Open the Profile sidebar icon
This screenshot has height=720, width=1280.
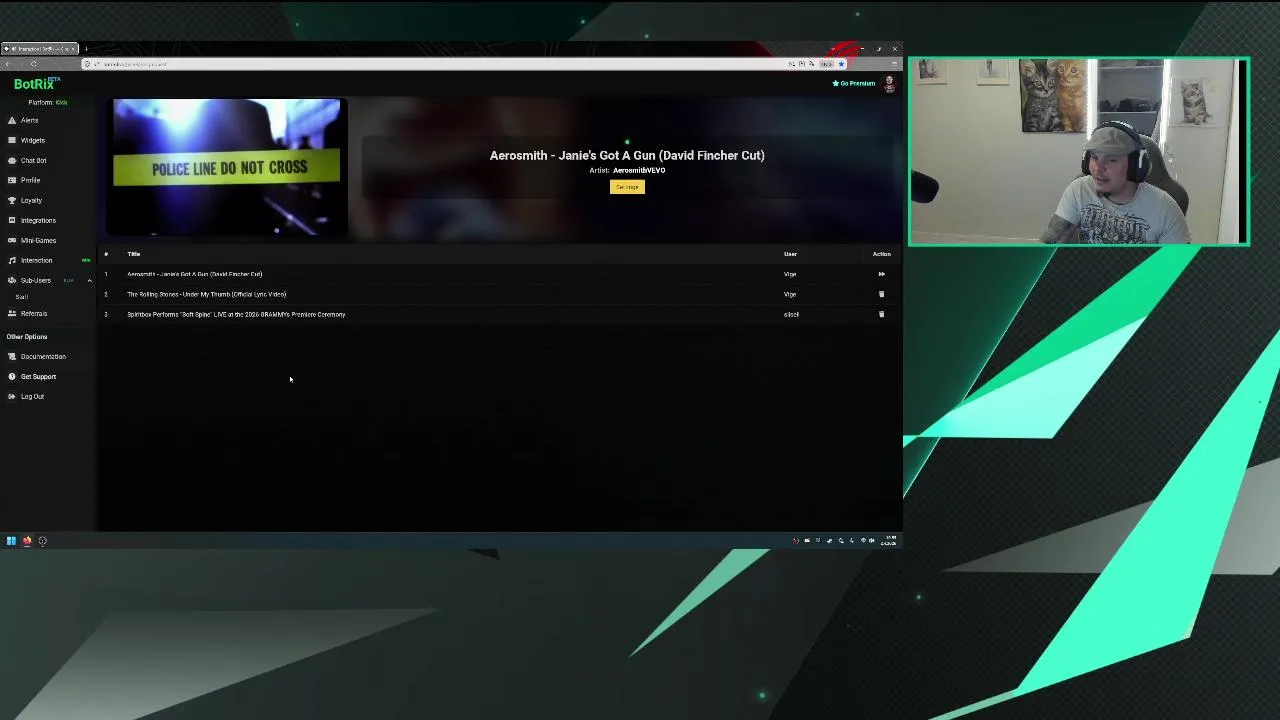click(11, 180)
